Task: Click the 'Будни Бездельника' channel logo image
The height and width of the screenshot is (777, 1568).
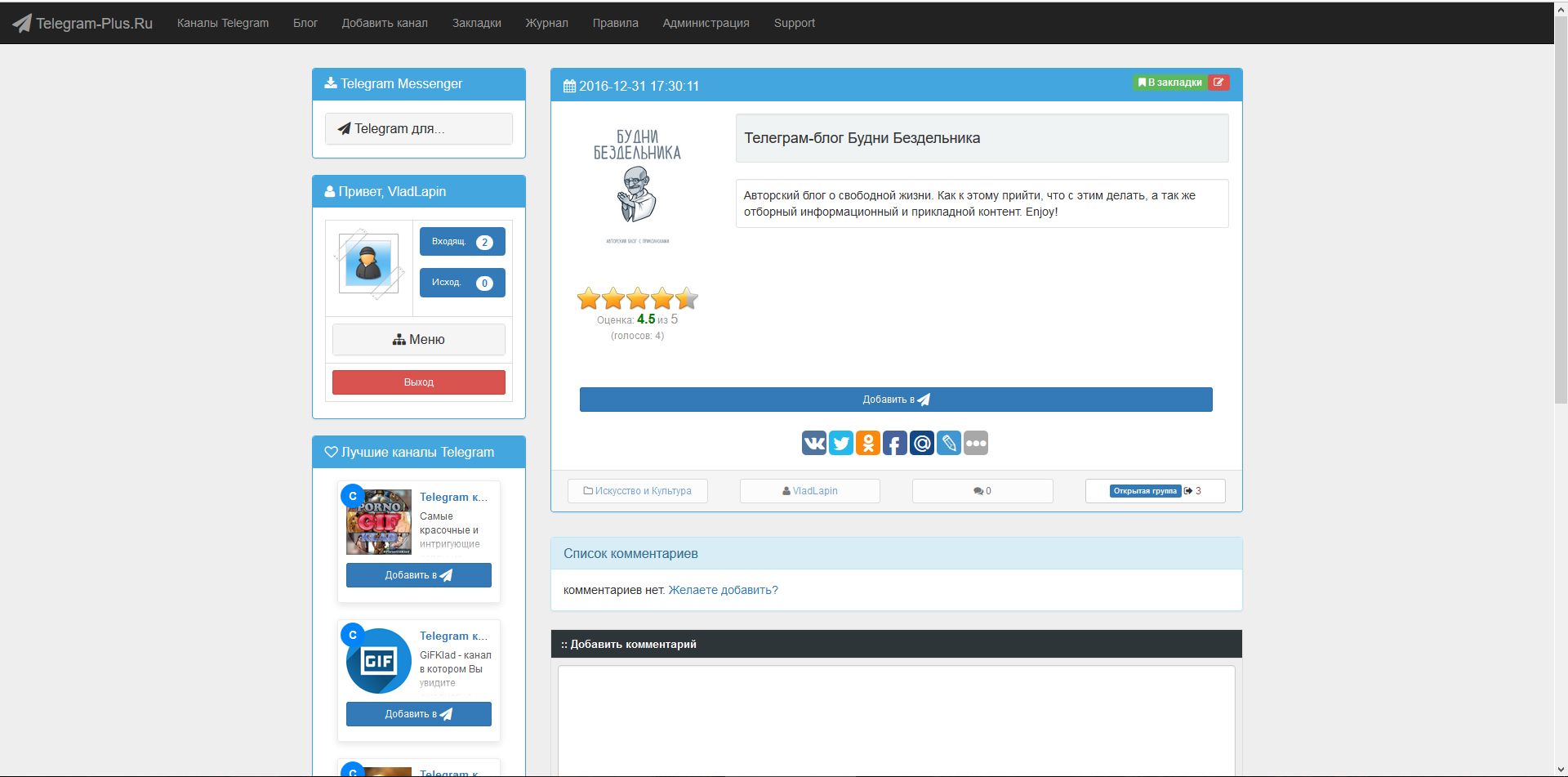Action: click(x=637, y=186)
